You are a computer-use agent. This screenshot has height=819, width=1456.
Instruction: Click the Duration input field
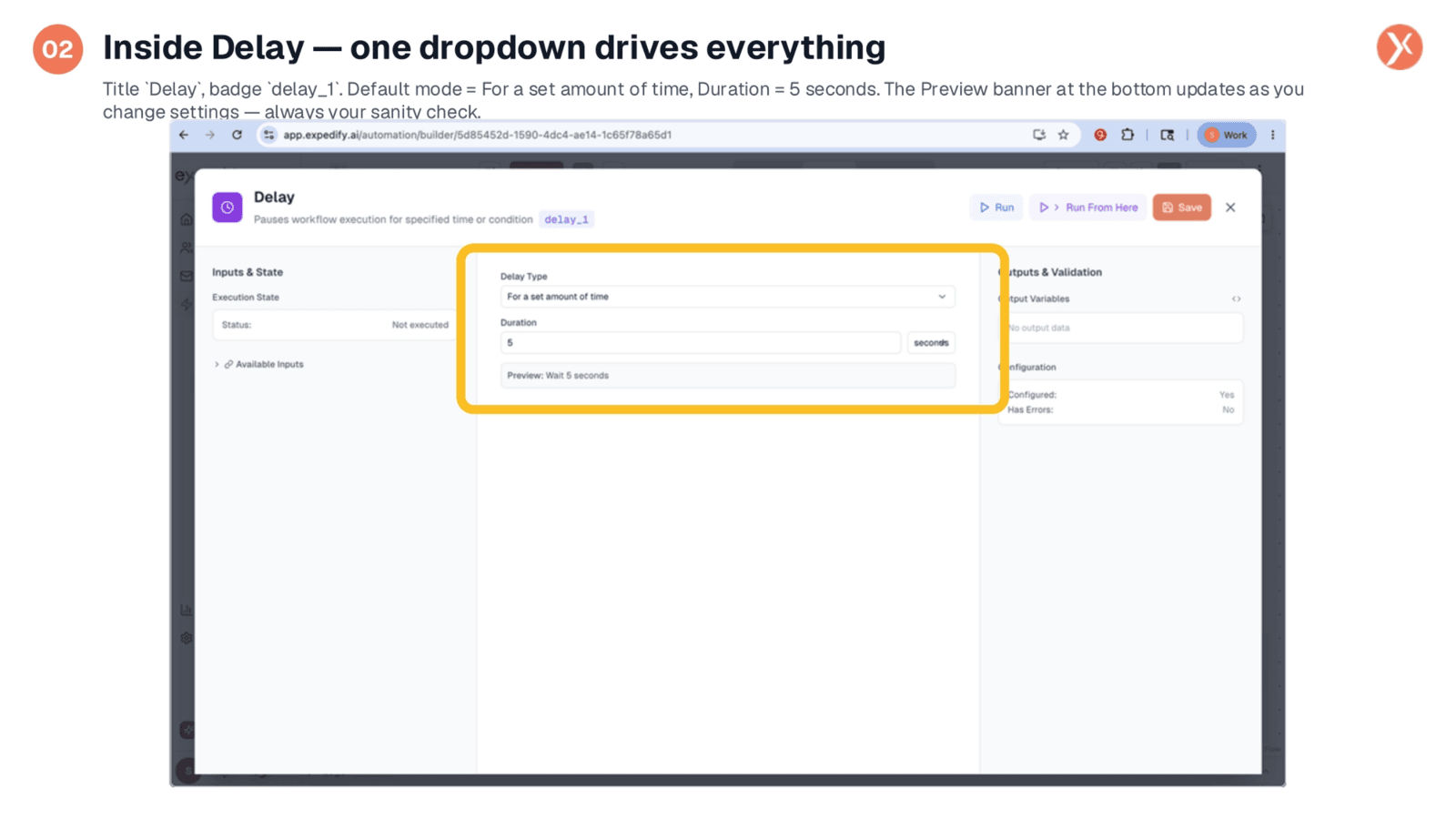[x=700, y=343]
